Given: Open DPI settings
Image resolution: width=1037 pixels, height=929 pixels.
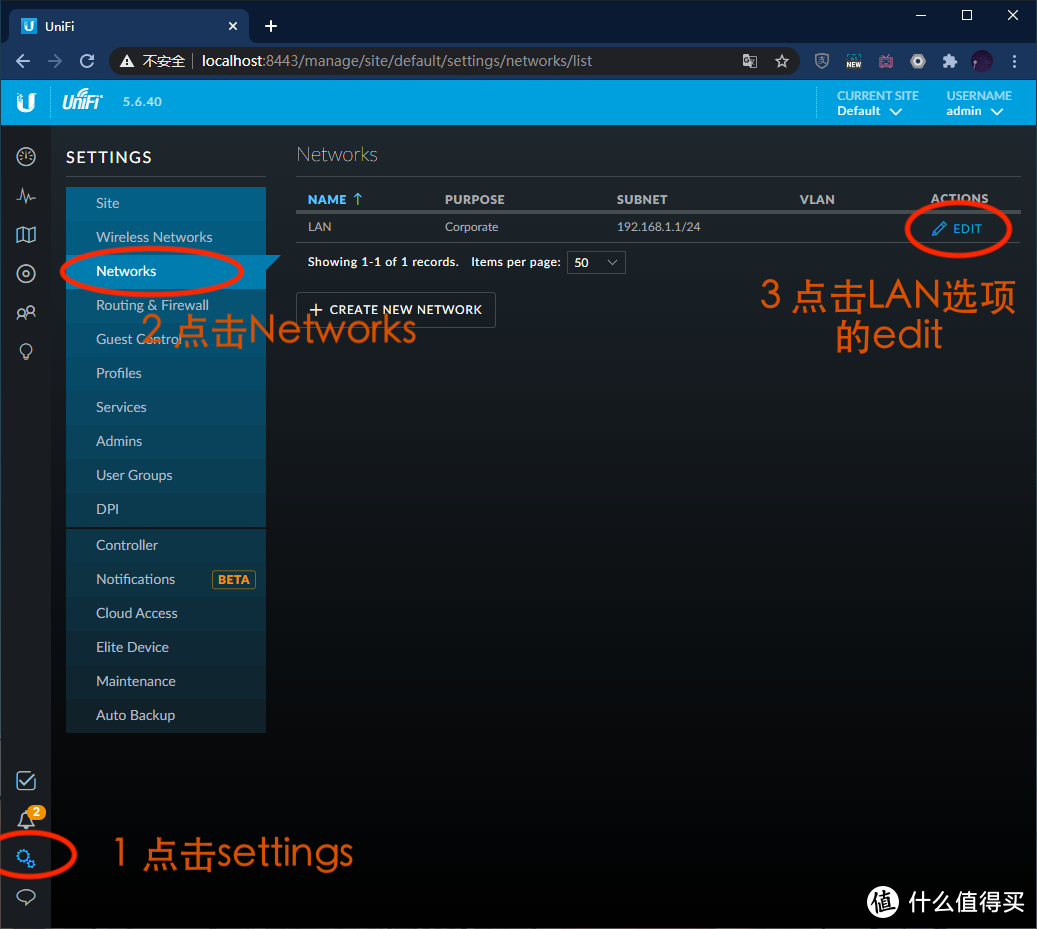Looking at the screenshot, I should (166, 509).
